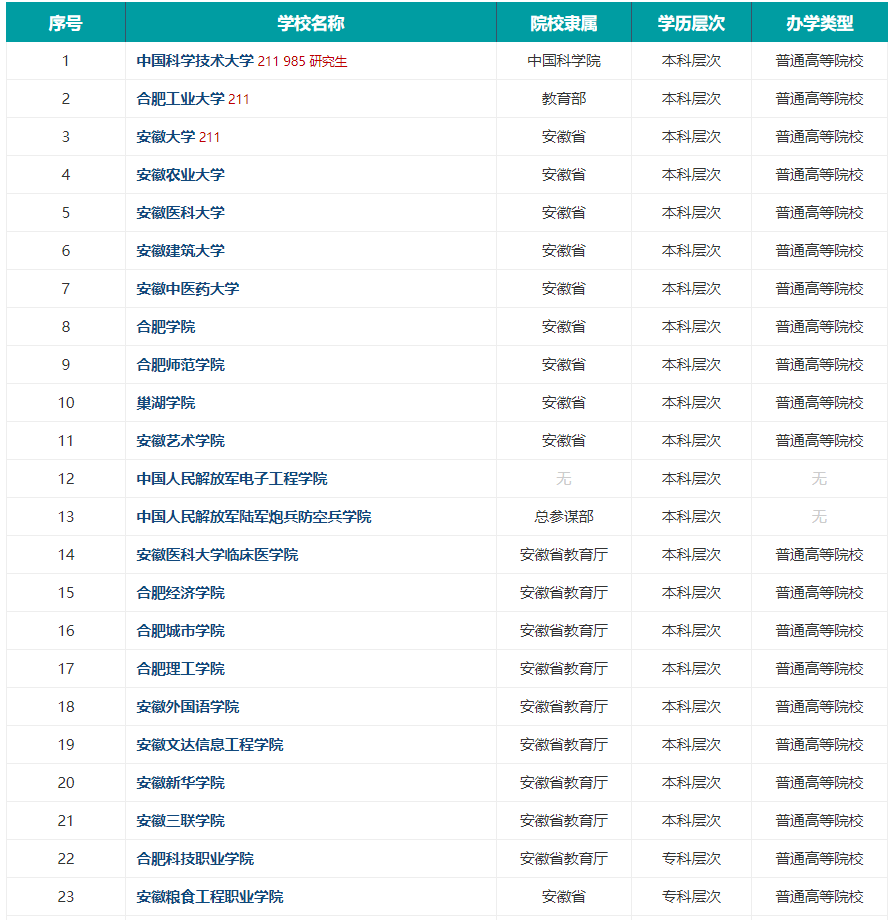Image resolution: width=894 pixels, height=920 pixels.
Task: Click the 安徽大学 link in row 3
Action: [165, 137]
